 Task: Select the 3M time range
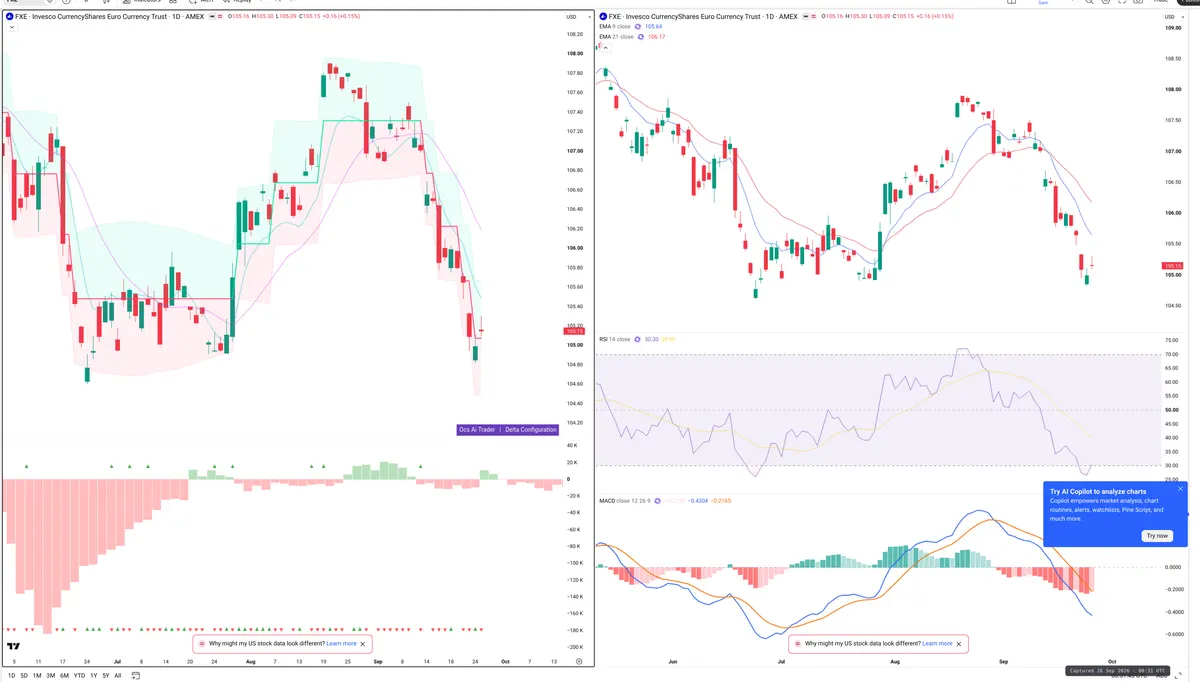point(51,676)
